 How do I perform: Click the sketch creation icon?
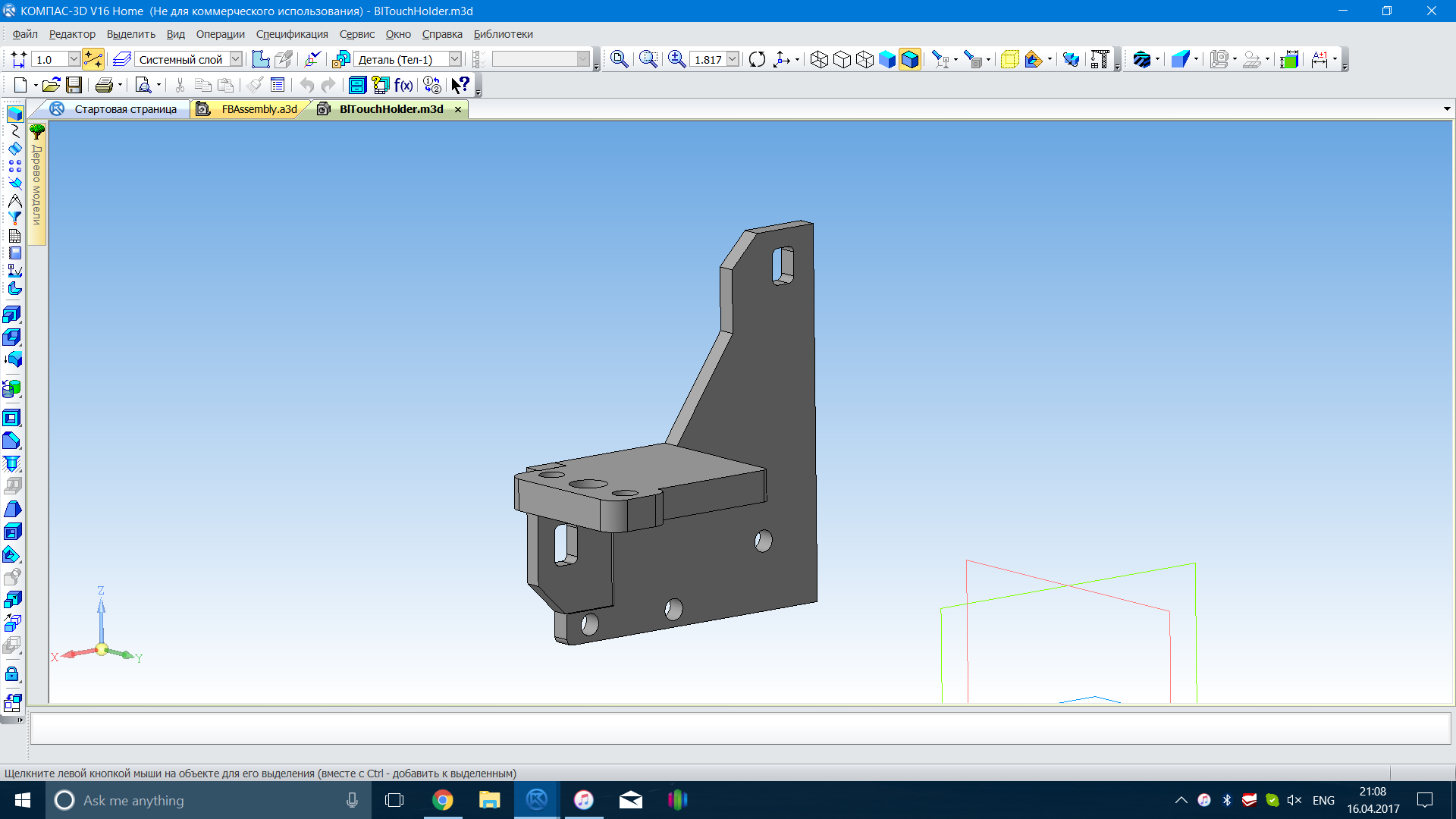(x=260, y=59)
